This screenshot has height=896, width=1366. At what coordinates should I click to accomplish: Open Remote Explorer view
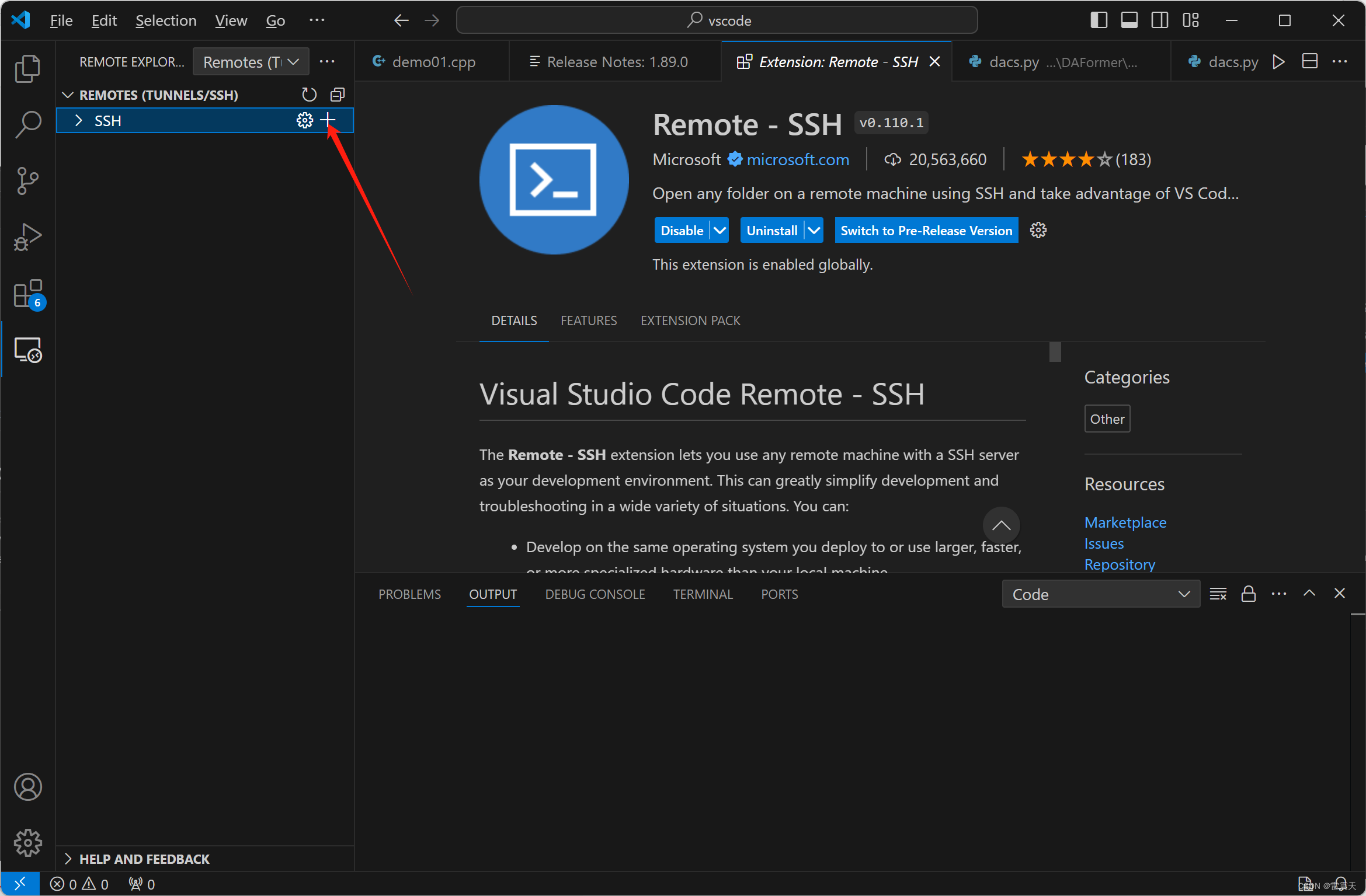point(27,350)
